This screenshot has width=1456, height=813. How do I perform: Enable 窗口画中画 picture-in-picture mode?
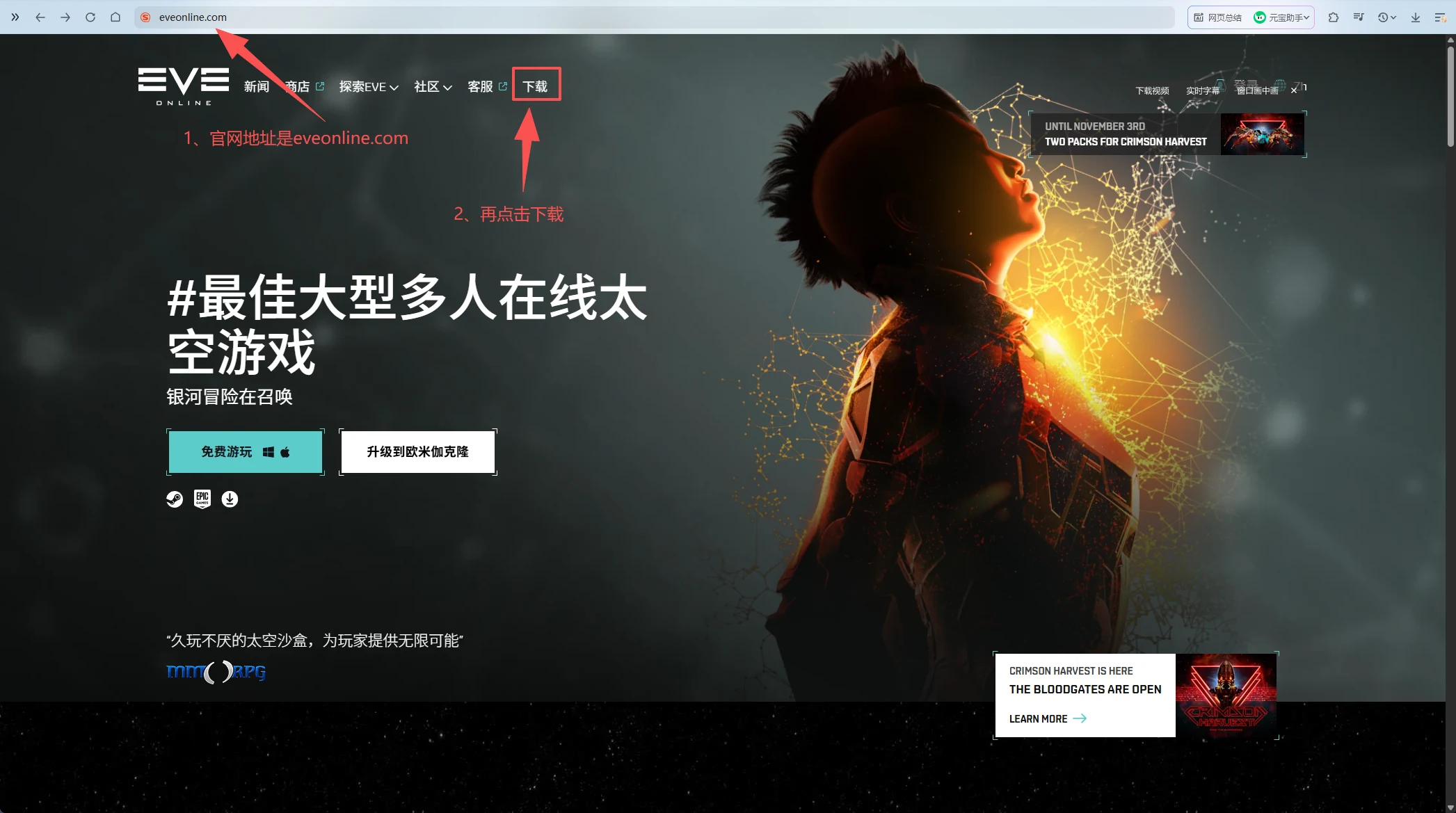[1258, 90]
